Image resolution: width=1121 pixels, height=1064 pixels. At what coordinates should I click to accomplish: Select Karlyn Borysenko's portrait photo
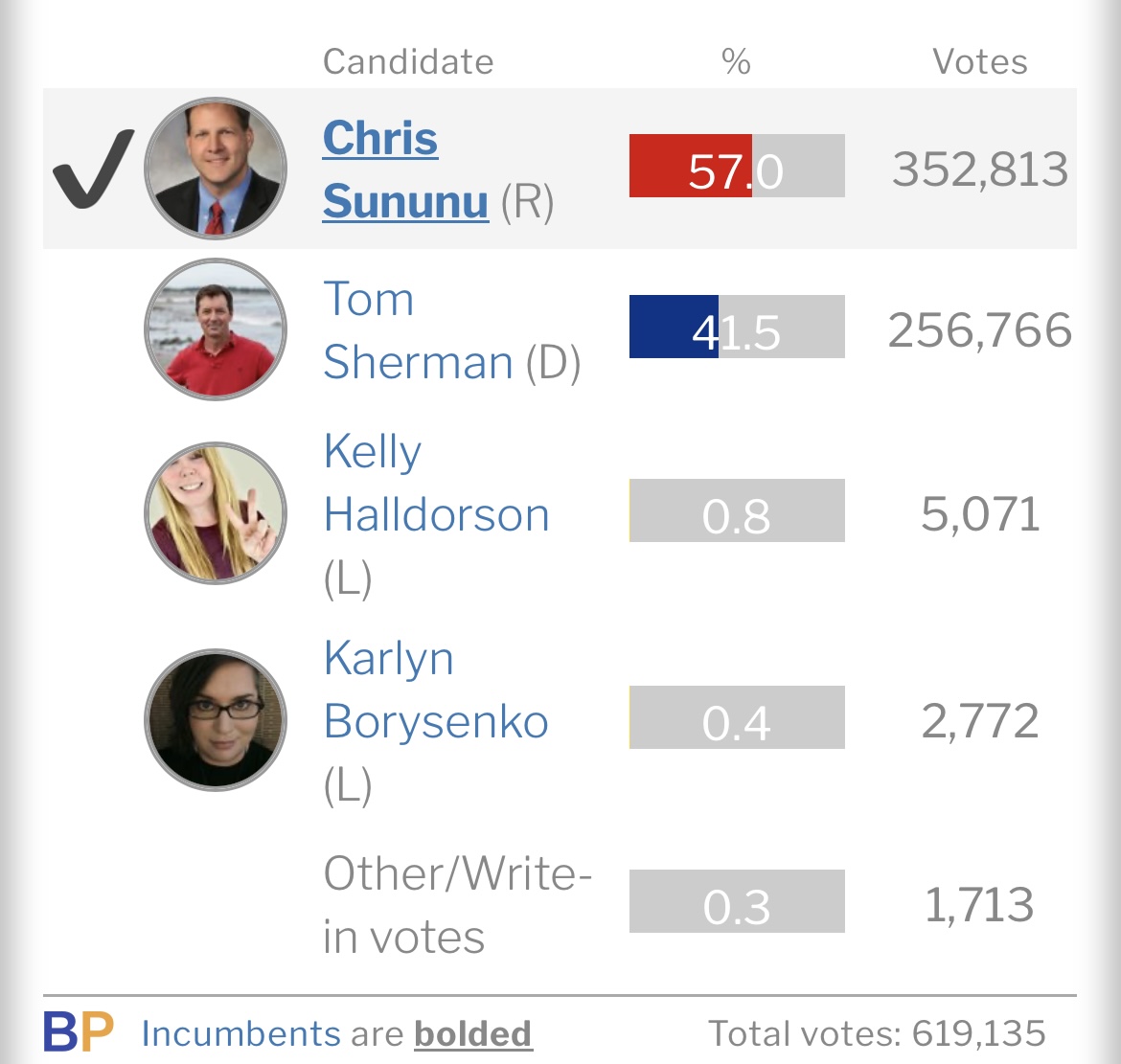[216, 719]
